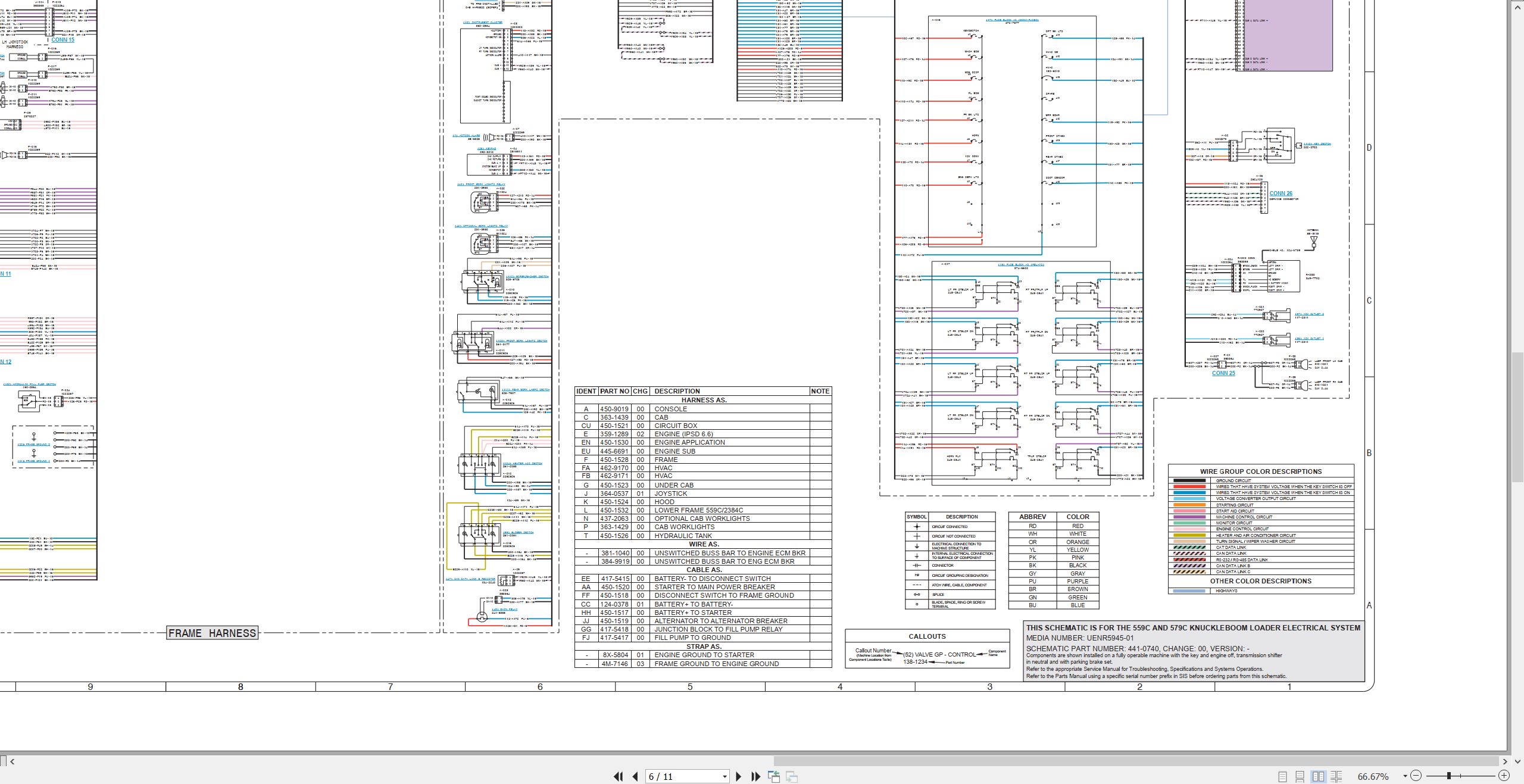Screen dimensions: 1524x784
Task: Open the CONN 15 link
Action: (x=63, y=40)
